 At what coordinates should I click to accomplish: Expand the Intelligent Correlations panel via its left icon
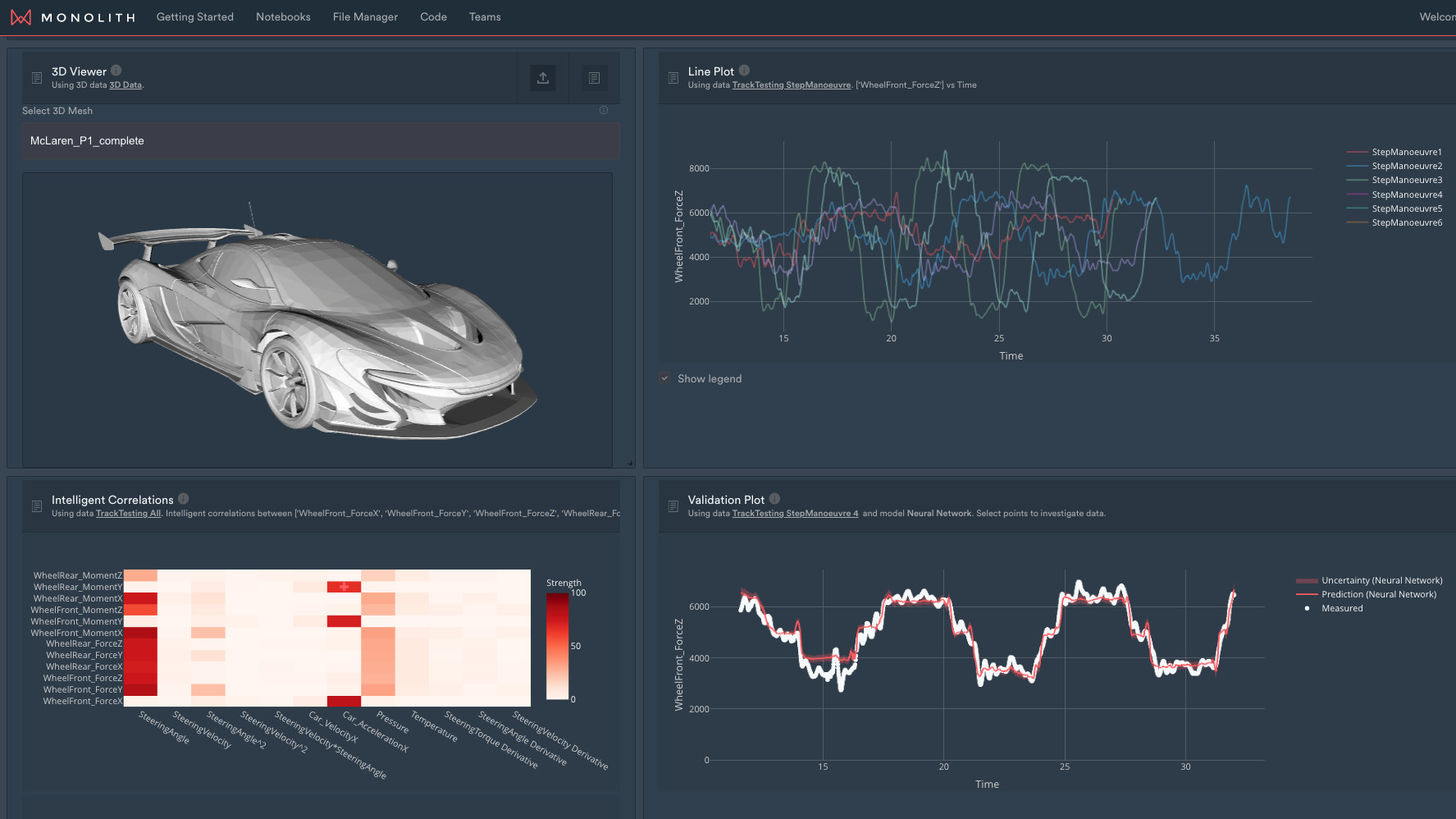37,506
